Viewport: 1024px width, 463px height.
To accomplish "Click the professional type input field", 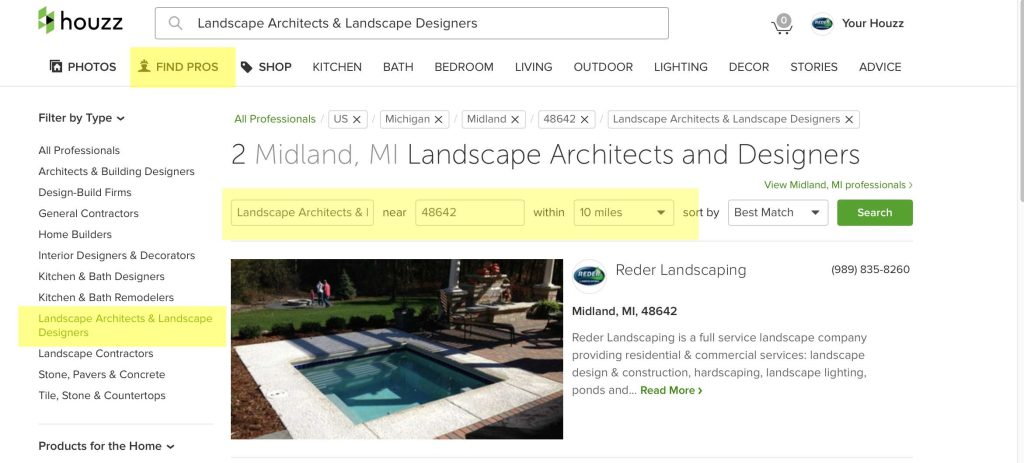I will pyautogui.click(x=302, y=213).
